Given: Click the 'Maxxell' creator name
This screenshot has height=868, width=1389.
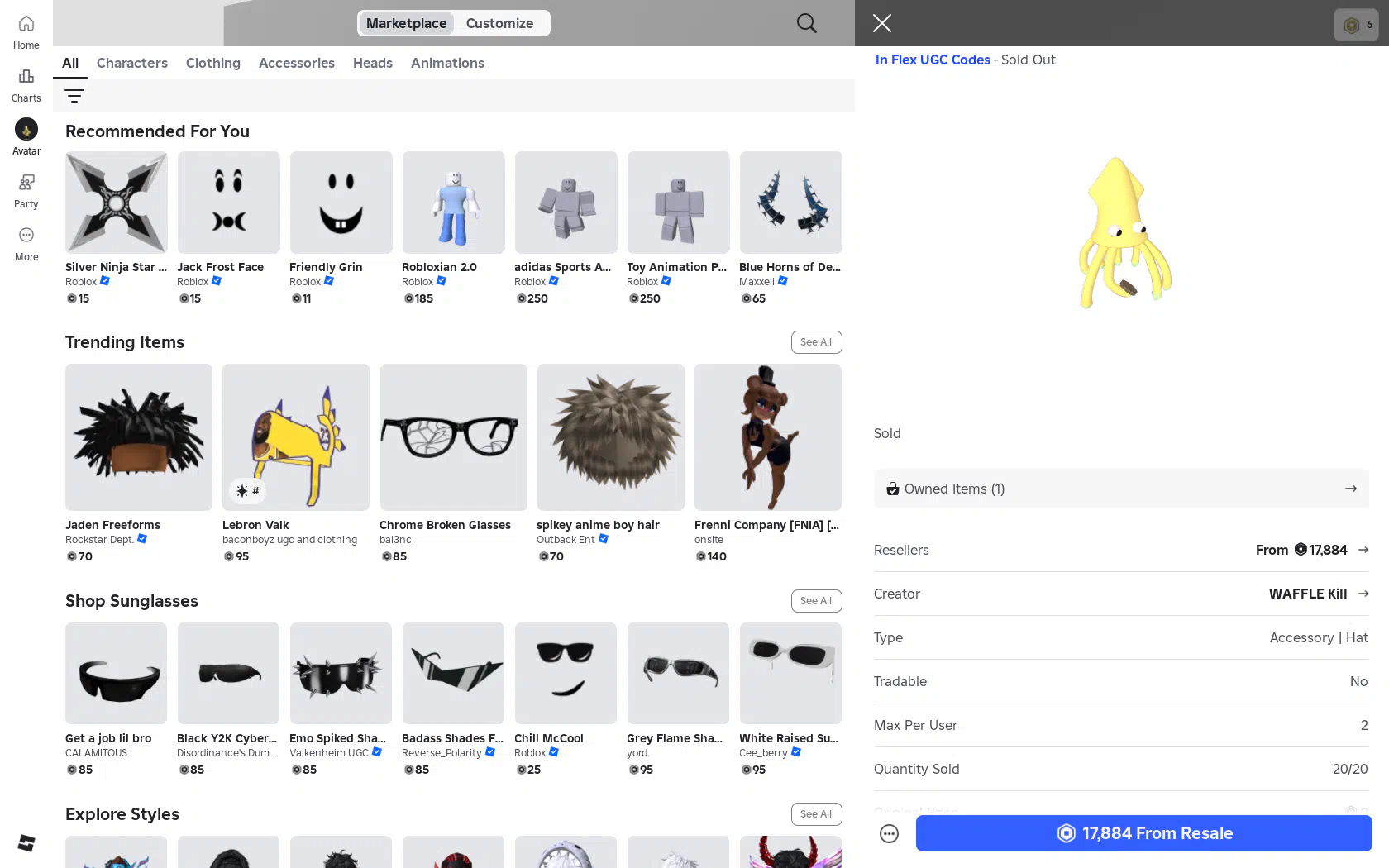Looking at the screenshot, I should coord(757,282).
